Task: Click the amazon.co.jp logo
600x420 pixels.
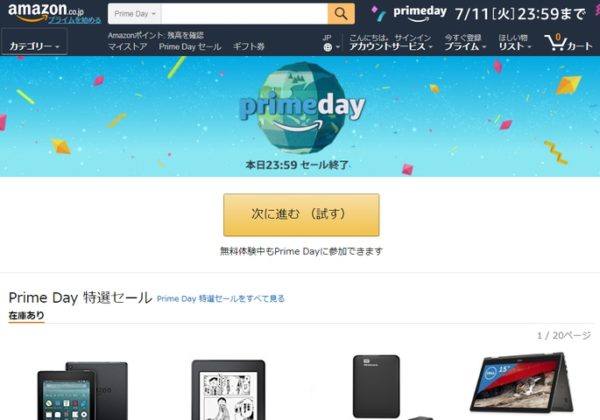Action: coord(46,12)
